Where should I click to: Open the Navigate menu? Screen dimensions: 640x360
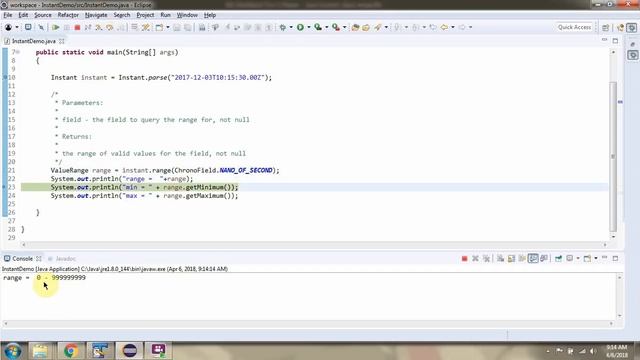tap(96, 15)
